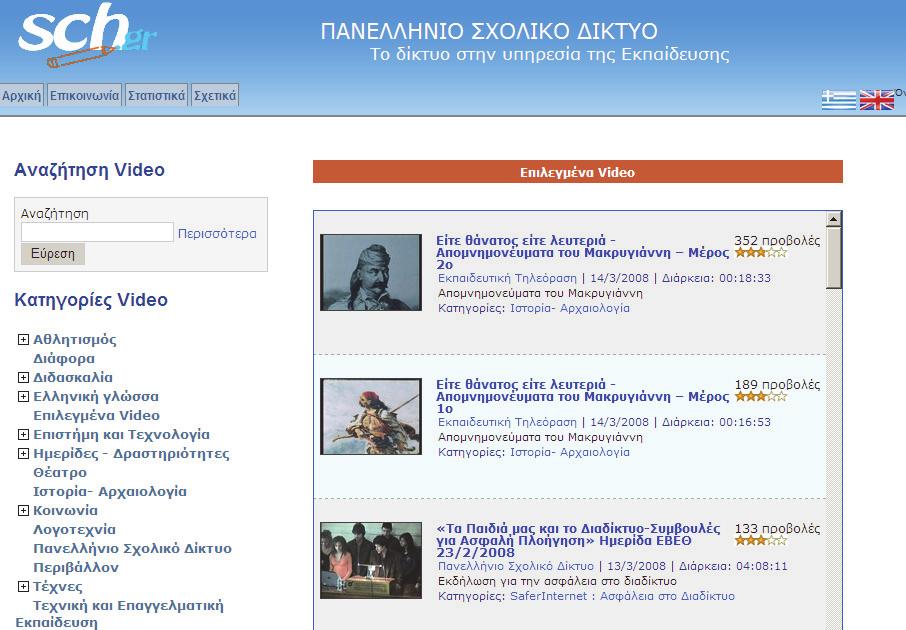Click the Εκδήλωση για την ασφάλεια στο διαδίκτυο description

[557, 581]
